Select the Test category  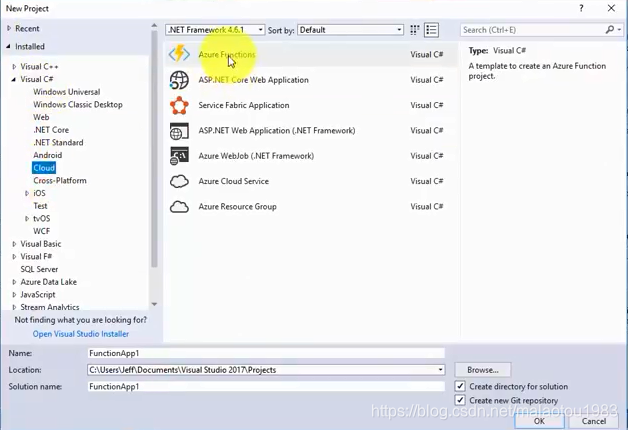click(40, 206)
